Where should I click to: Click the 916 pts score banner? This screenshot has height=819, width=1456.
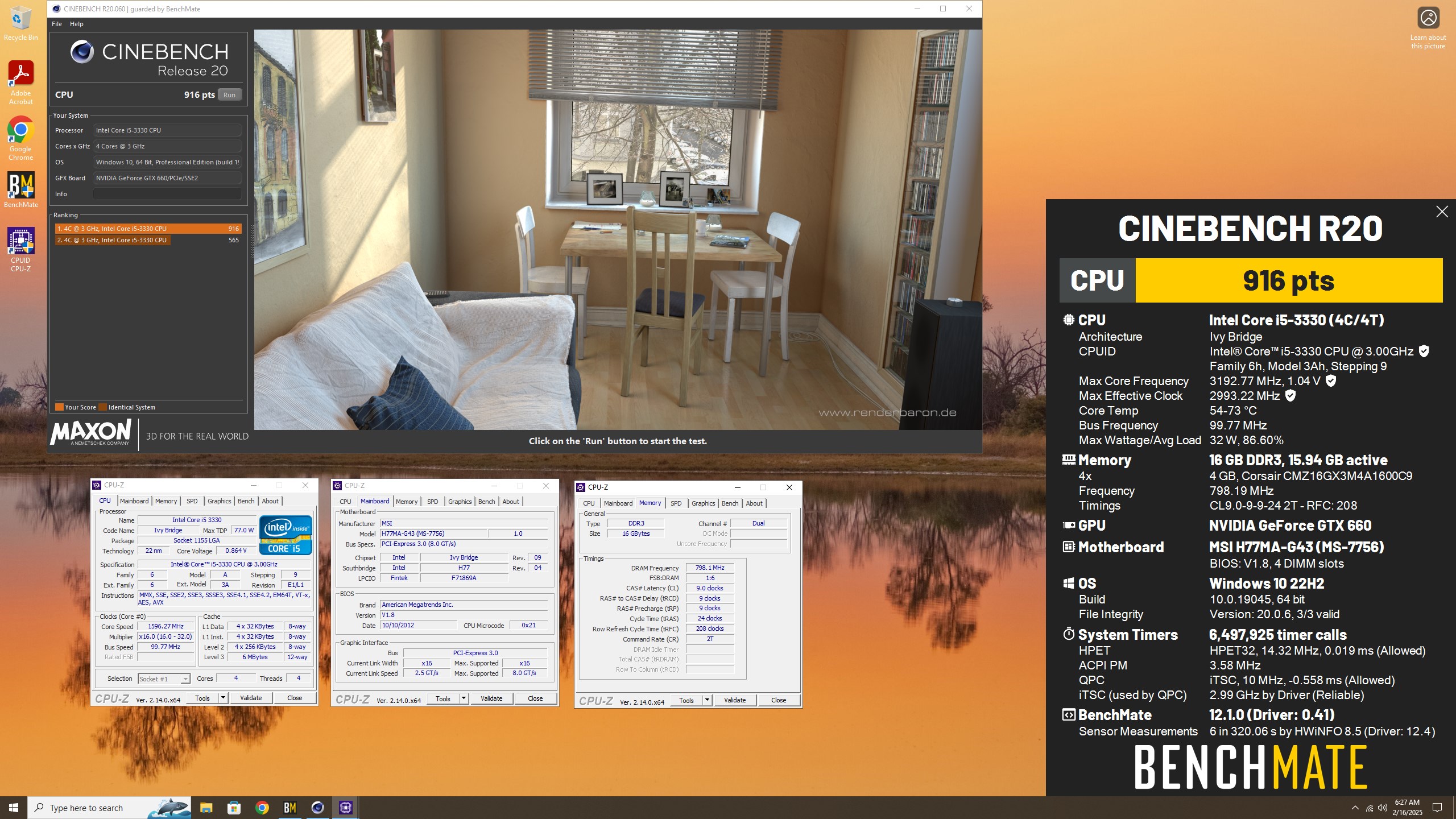(x=1289, y=280)
